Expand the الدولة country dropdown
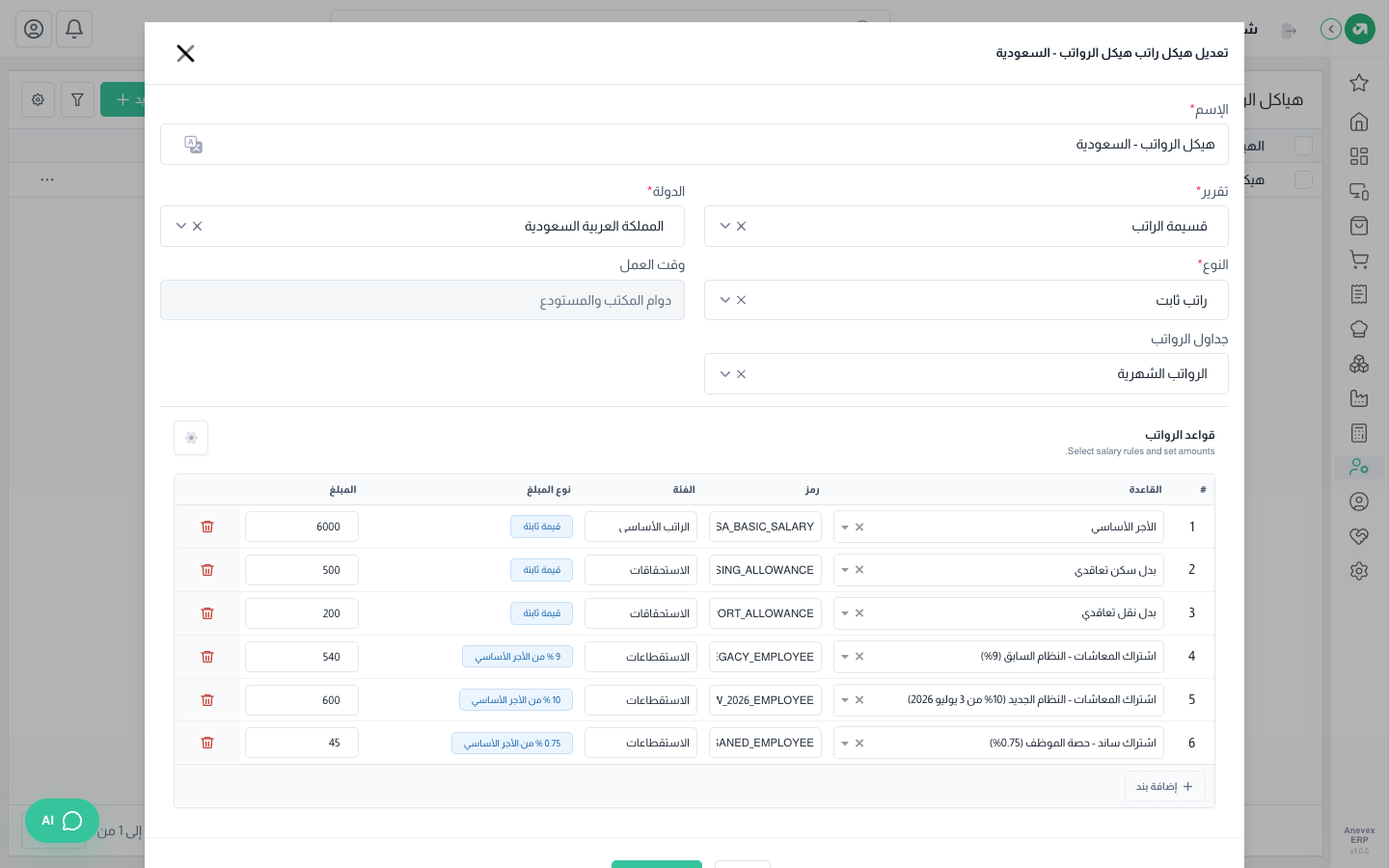Image resolution: width=1389 pixels, height=868 pixels. point(181,226)
